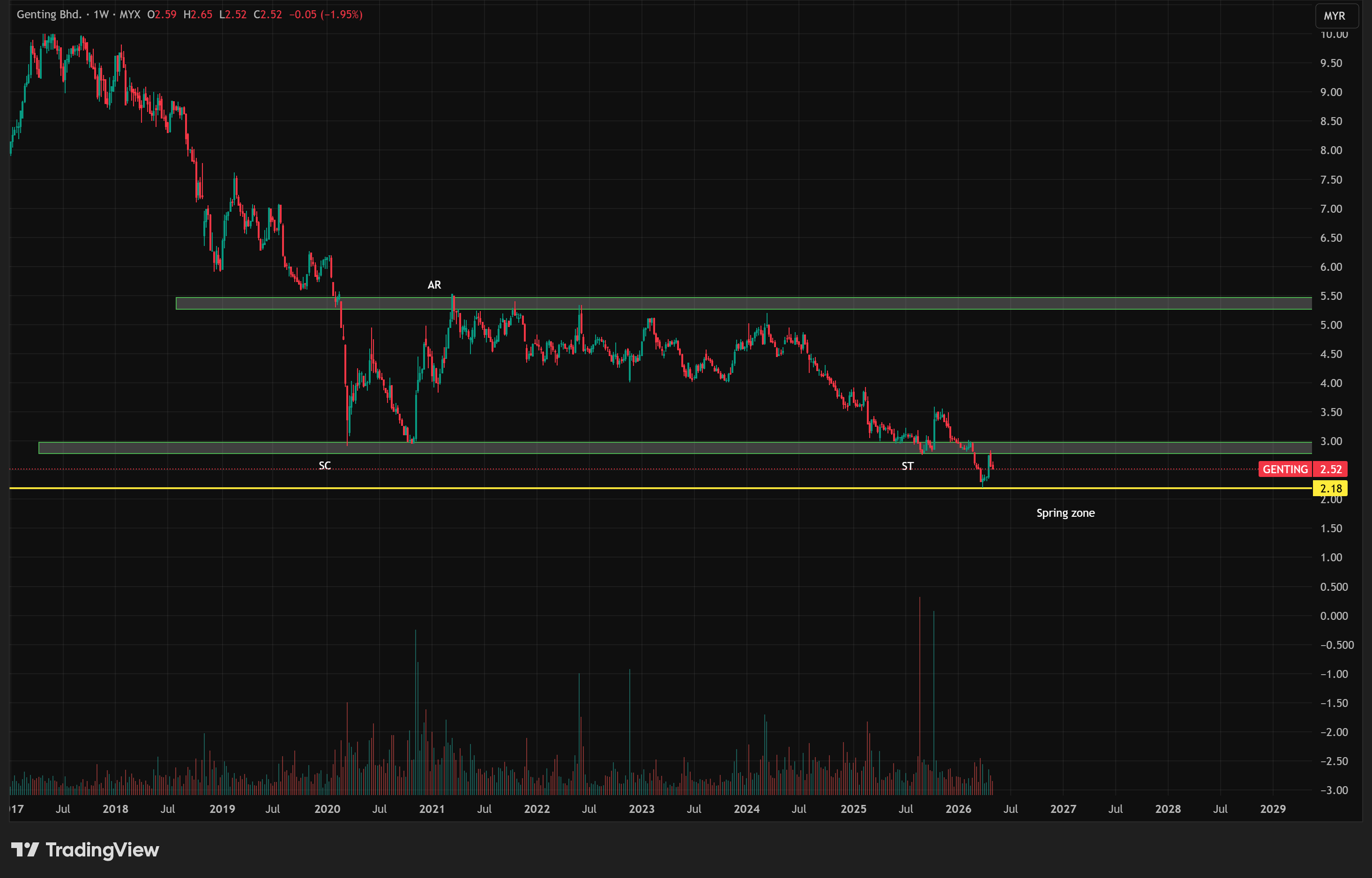Click the 9.00 price axis label

pos(1331,92)
